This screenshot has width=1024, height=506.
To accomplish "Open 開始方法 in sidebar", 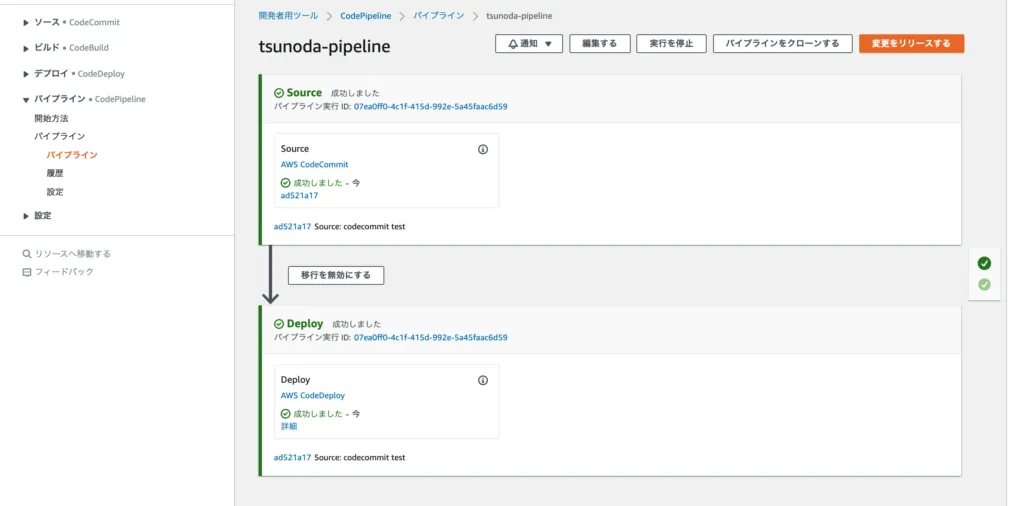I will (51, 119).
